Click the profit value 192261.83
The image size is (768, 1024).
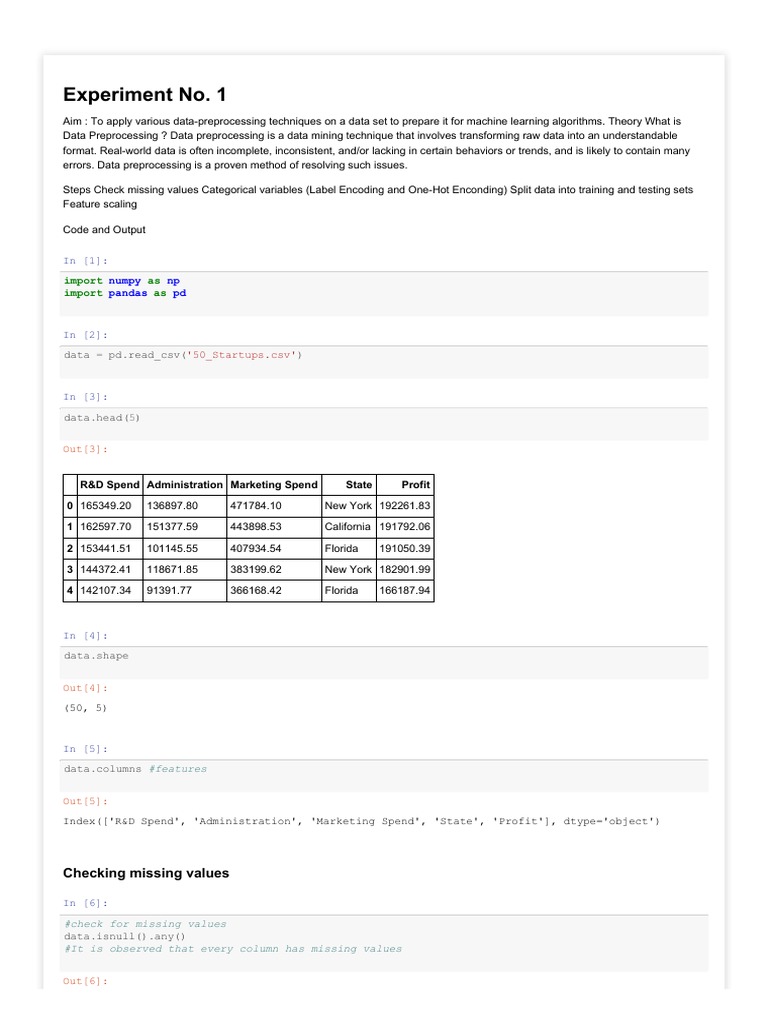coord(405,506)
